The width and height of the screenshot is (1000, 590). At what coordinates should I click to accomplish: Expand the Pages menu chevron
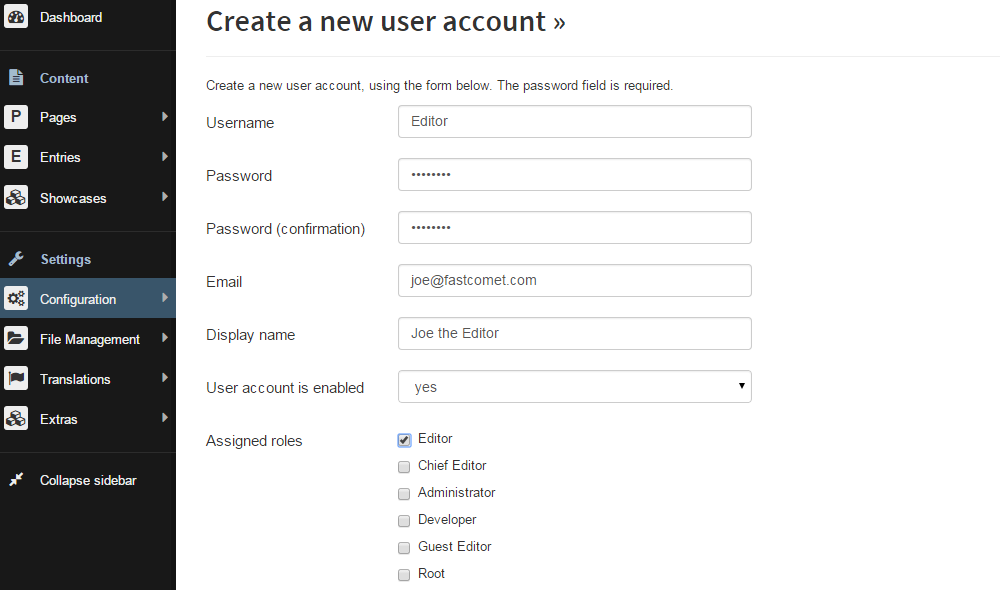pyautogui.click(x=165, y=117)
